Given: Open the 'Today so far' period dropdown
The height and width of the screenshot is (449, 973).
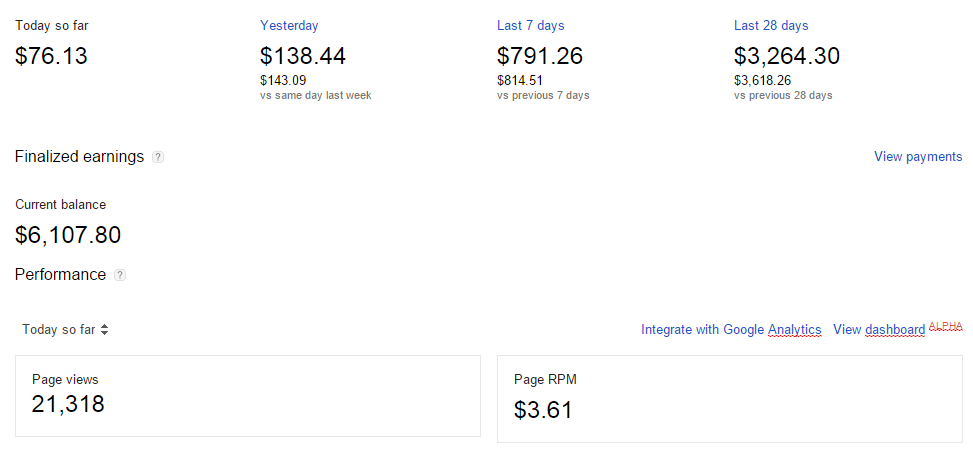Looking at the screenshot, I should point(65,329).
